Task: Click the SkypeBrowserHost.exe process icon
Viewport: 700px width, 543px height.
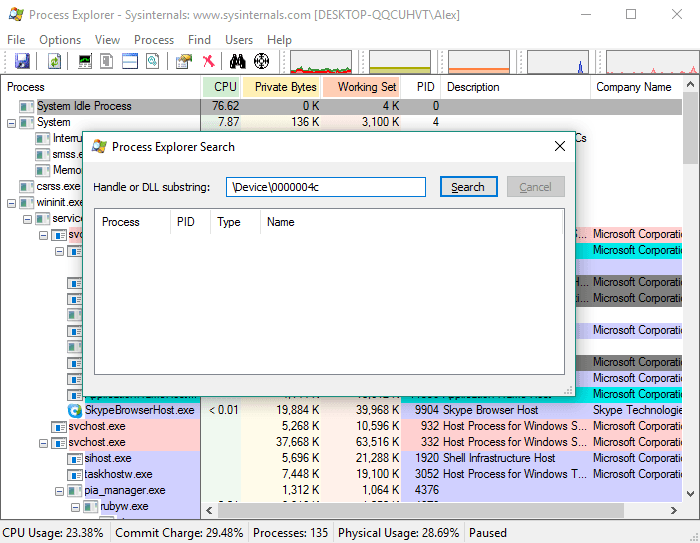Action: [75, 410]
